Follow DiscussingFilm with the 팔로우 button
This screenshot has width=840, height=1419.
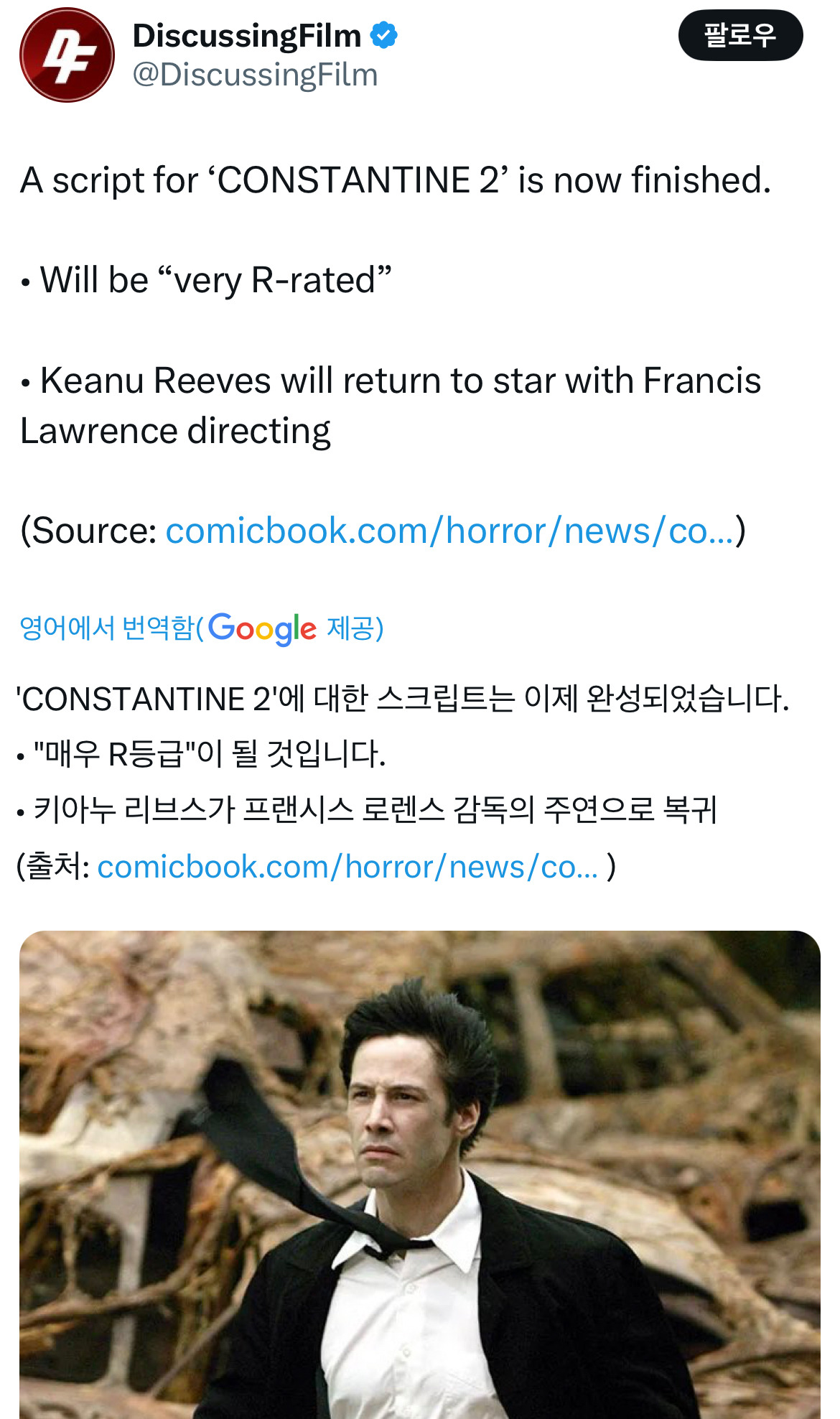tap(740, 35)
